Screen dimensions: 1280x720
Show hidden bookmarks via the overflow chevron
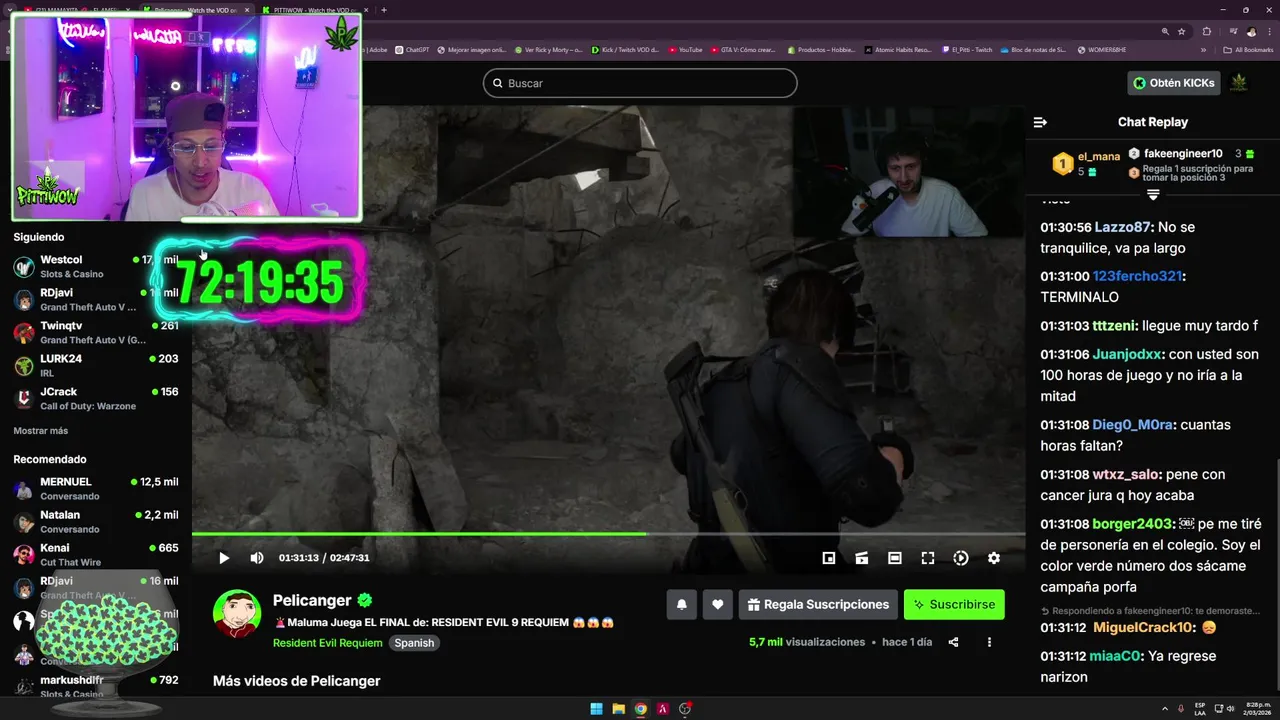pos(1204,49)
